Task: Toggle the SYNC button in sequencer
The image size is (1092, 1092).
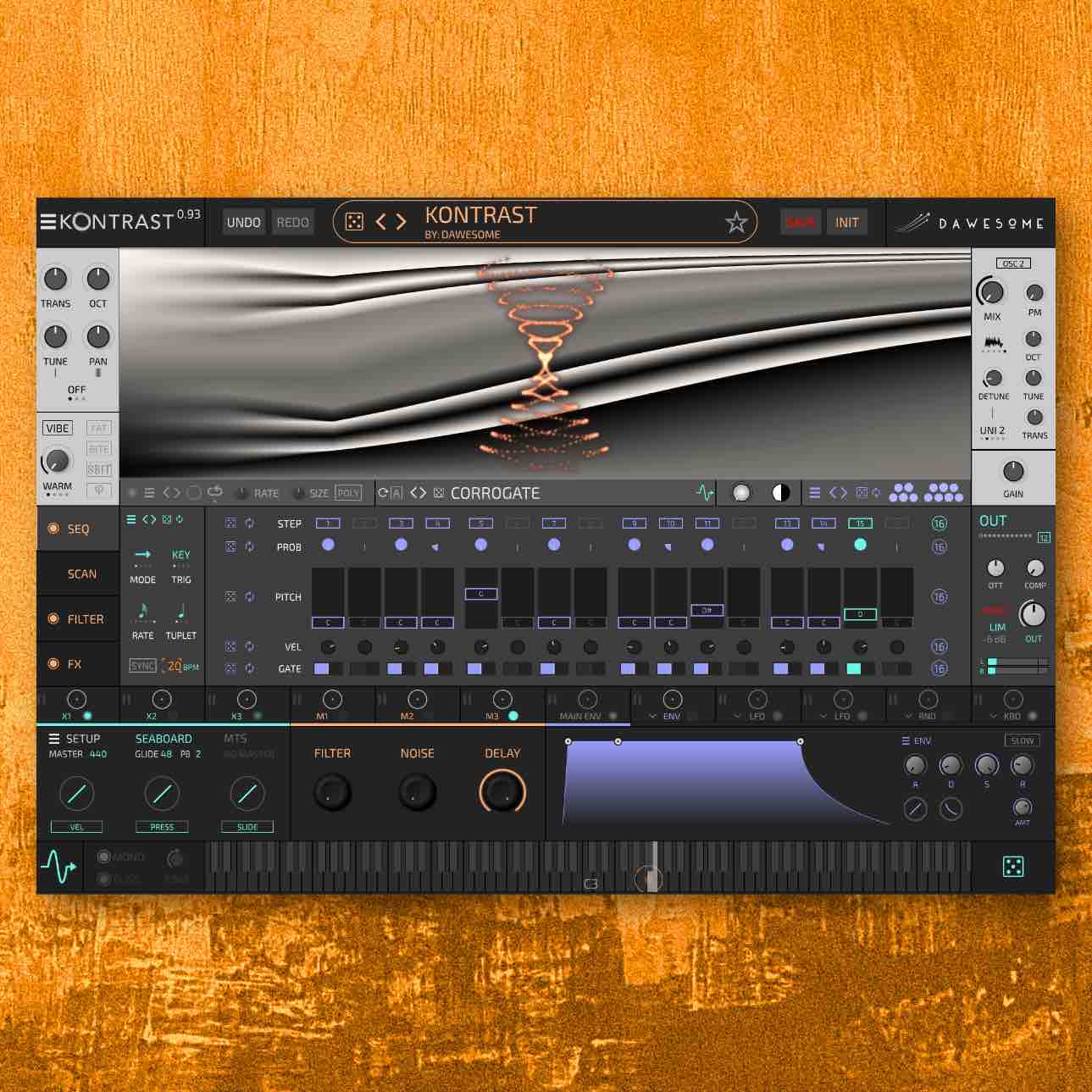Action: (x=142, y=666)
